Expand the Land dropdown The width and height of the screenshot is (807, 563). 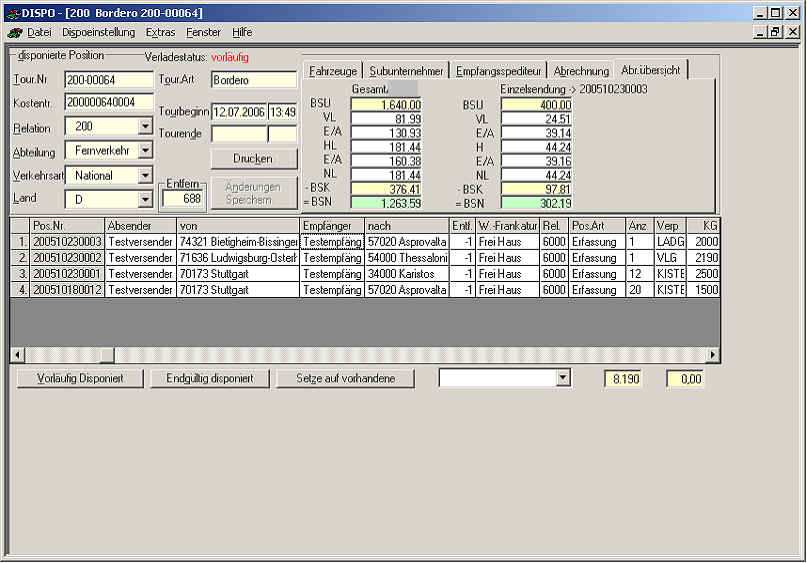click(145, 199)
